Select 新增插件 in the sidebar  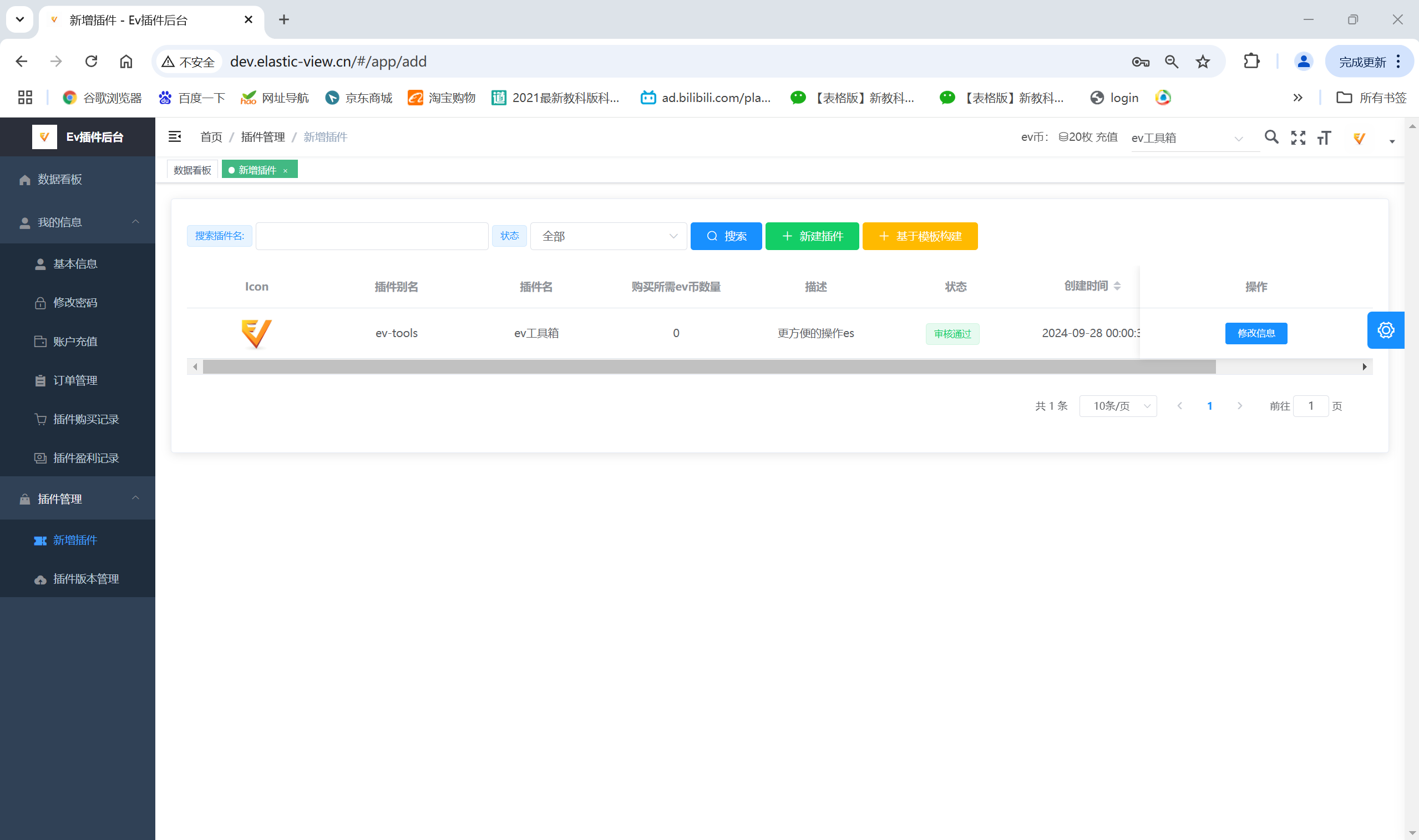click(78, 540)
